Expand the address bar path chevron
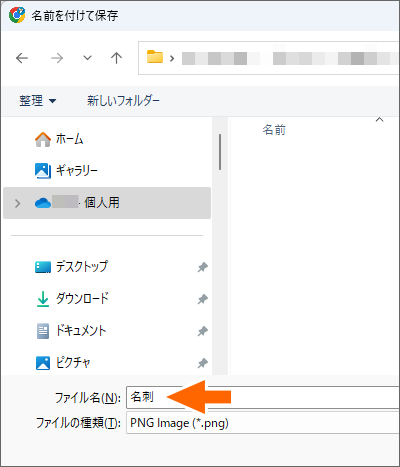The width and height of the screenshot is (400, 467). [x=172, y=59]
